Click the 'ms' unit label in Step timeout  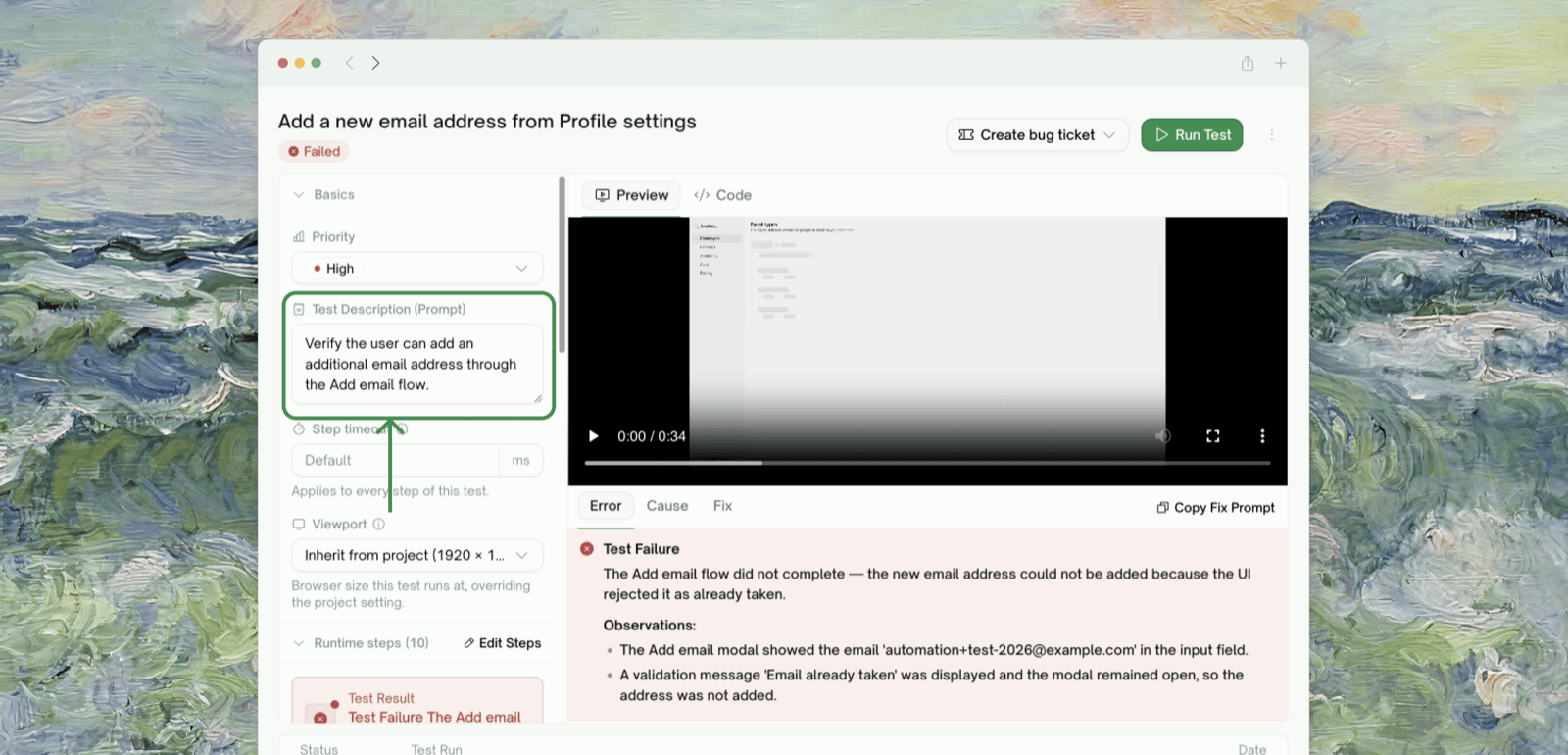[520, 460]
